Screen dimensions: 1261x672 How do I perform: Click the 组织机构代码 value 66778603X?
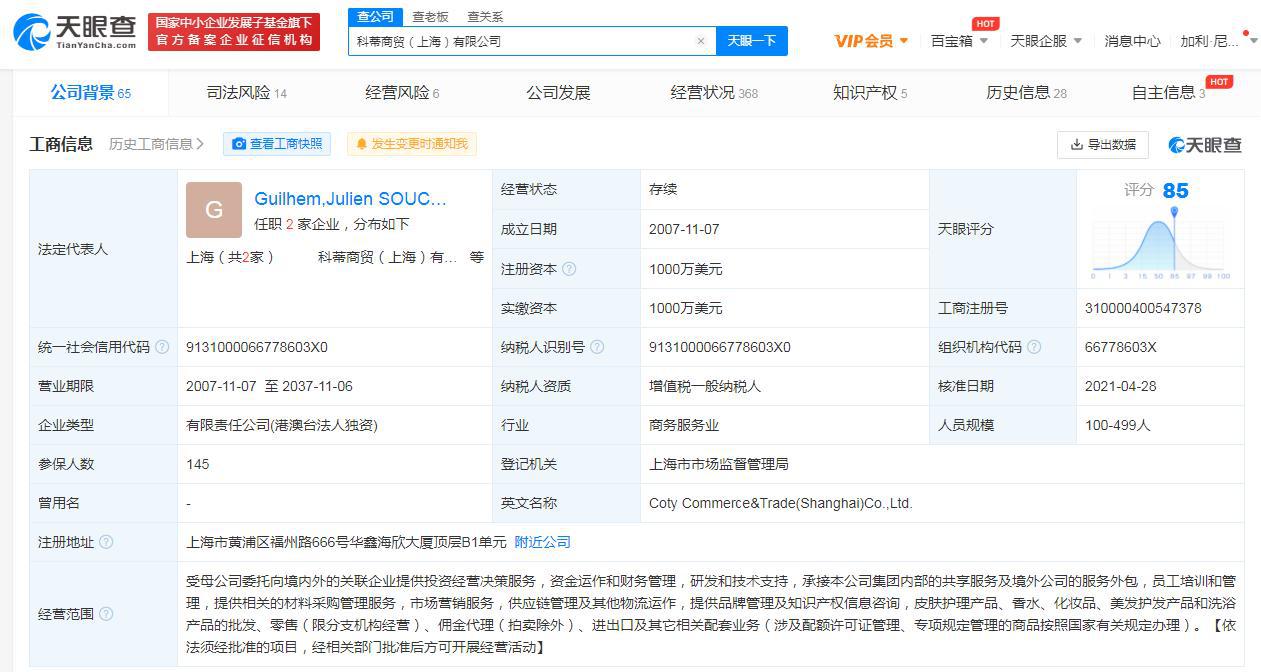coord(1121,347)
